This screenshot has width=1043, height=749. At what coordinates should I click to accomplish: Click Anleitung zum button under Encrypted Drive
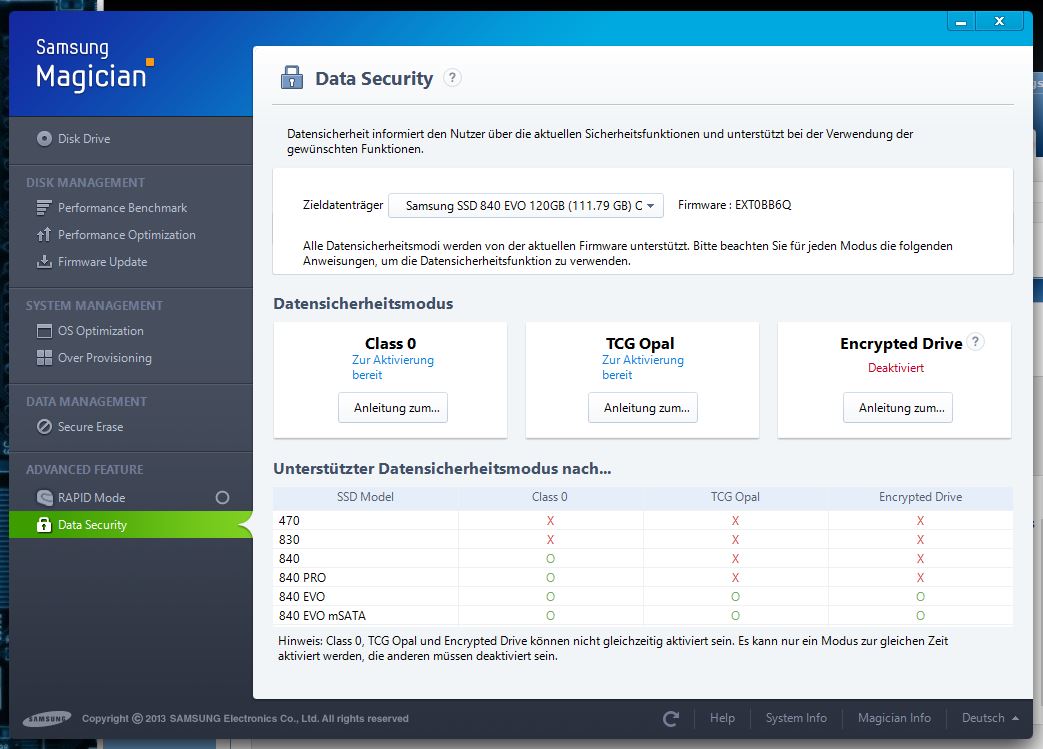[897, 408]
